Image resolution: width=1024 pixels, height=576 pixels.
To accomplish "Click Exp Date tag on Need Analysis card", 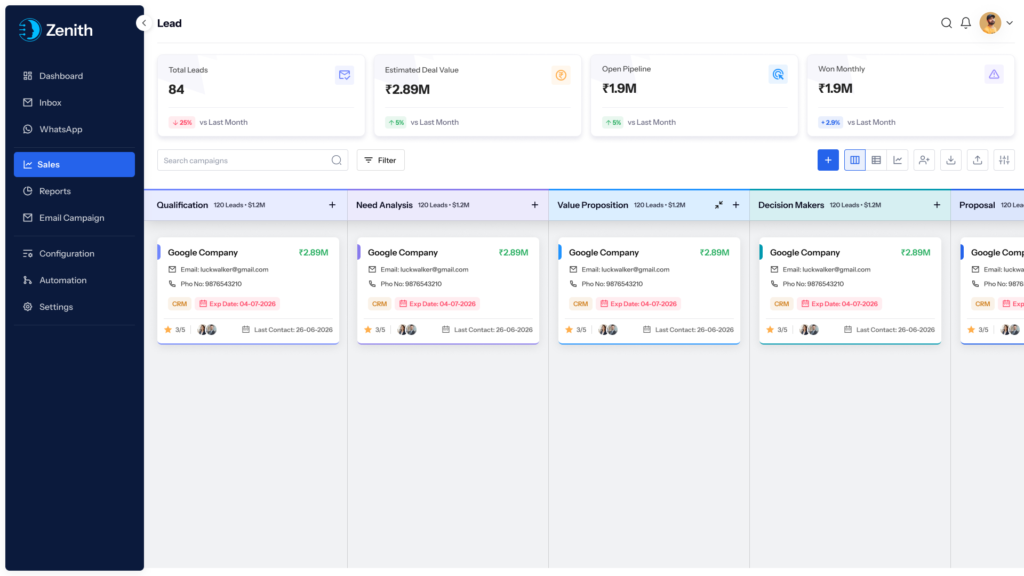I will [438, 304].
